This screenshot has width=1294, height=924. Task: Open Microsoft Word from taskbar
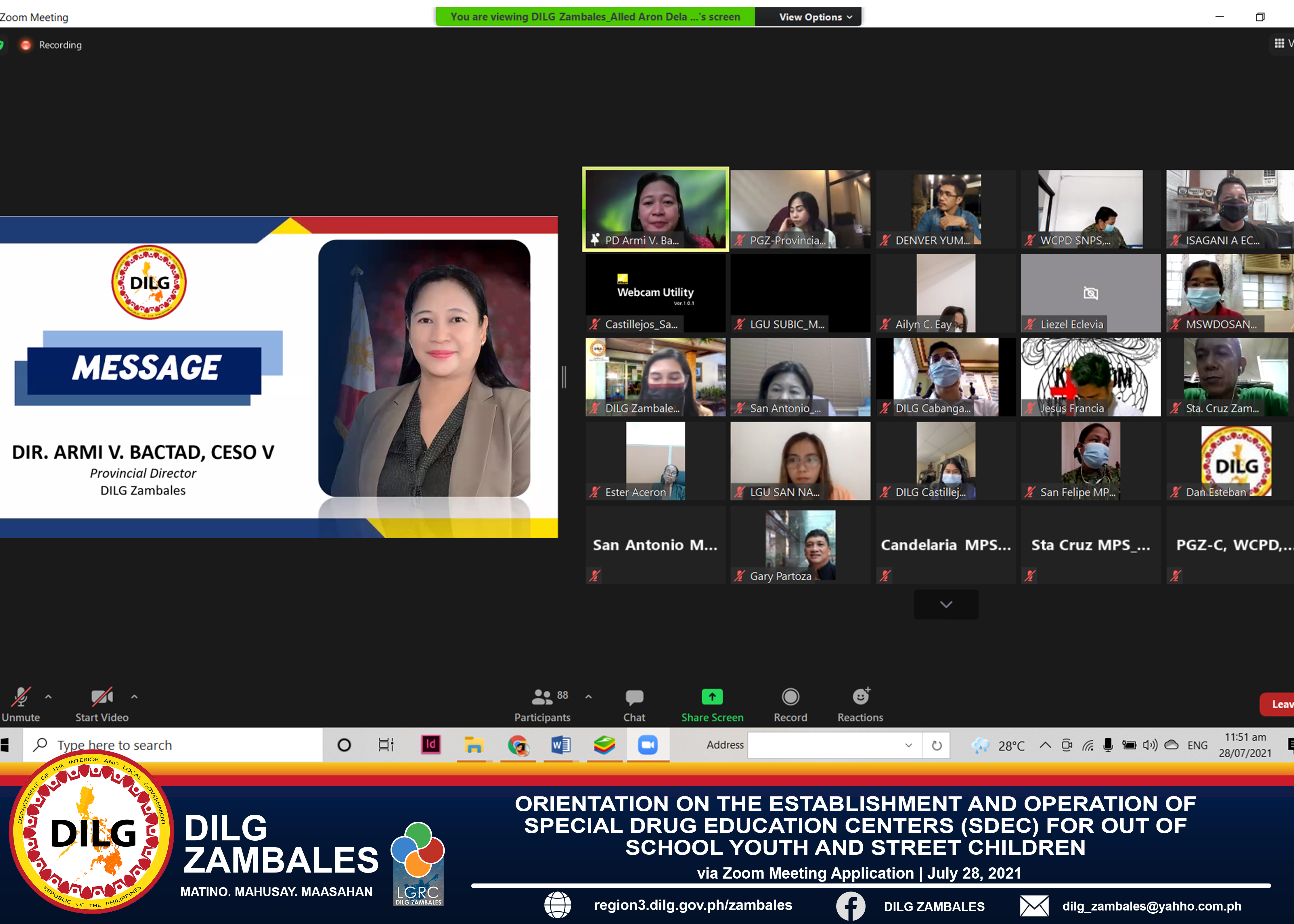[561, 745]
